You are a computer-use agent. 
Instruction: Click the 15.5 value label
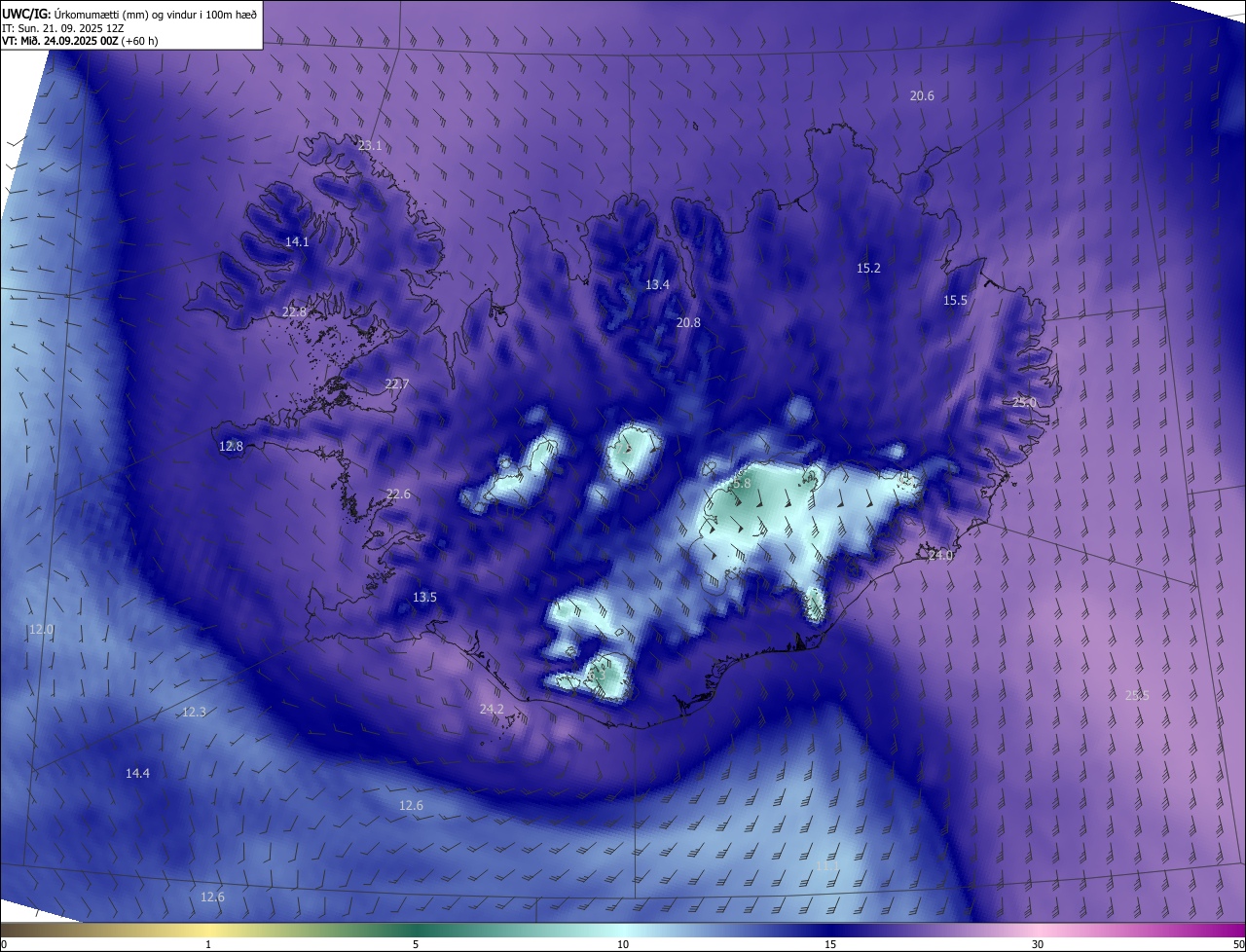pos(956,300)
